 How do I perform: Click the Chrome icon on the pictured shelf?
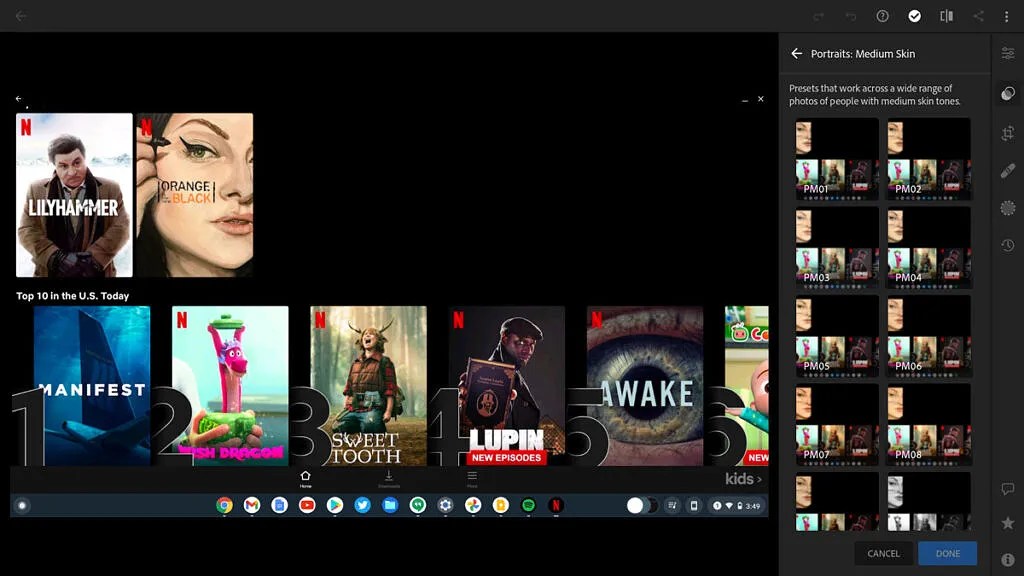224,505
